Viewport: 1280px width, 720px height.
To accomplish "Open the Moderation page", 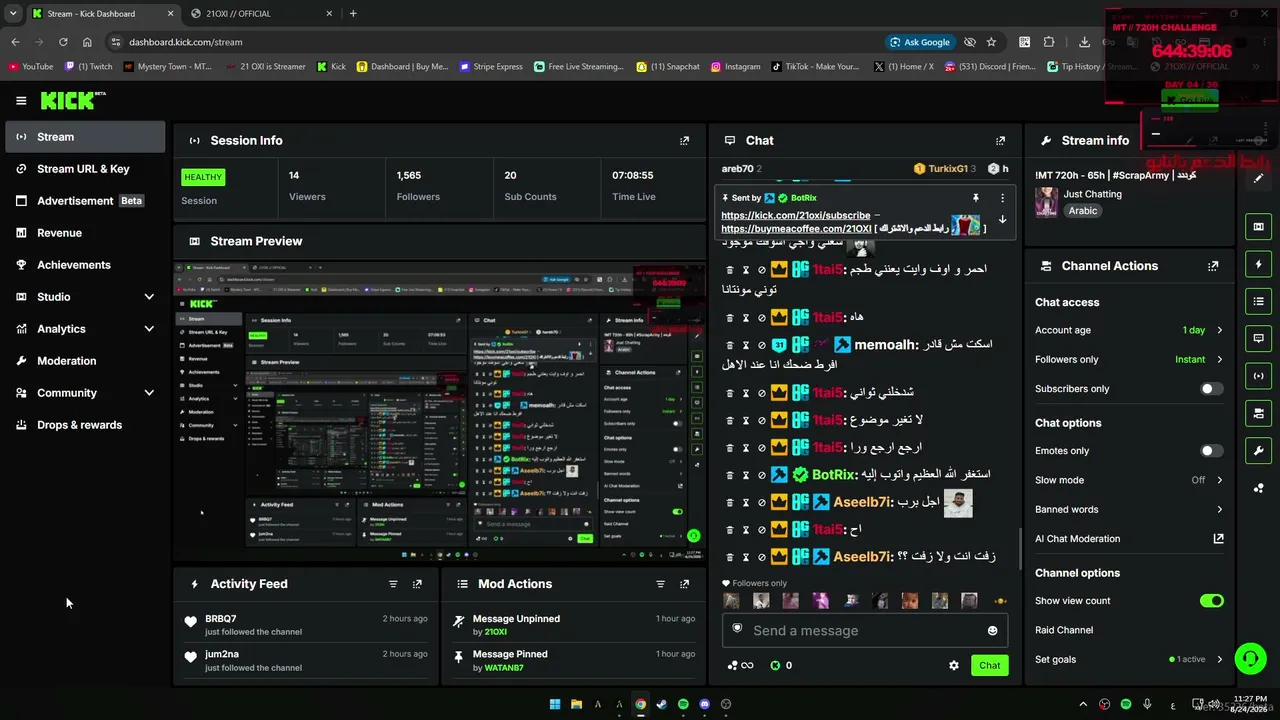I will (x=85, y=361).
